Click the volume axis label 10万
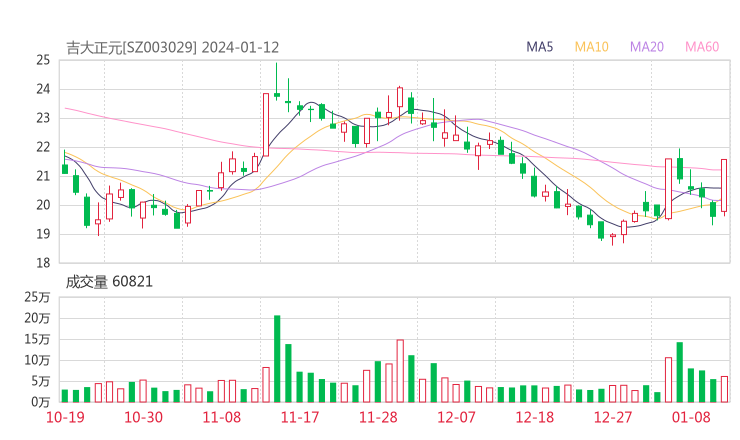This screenshot has width=740, height=440. pyautogui.click(x=37, y=360)
